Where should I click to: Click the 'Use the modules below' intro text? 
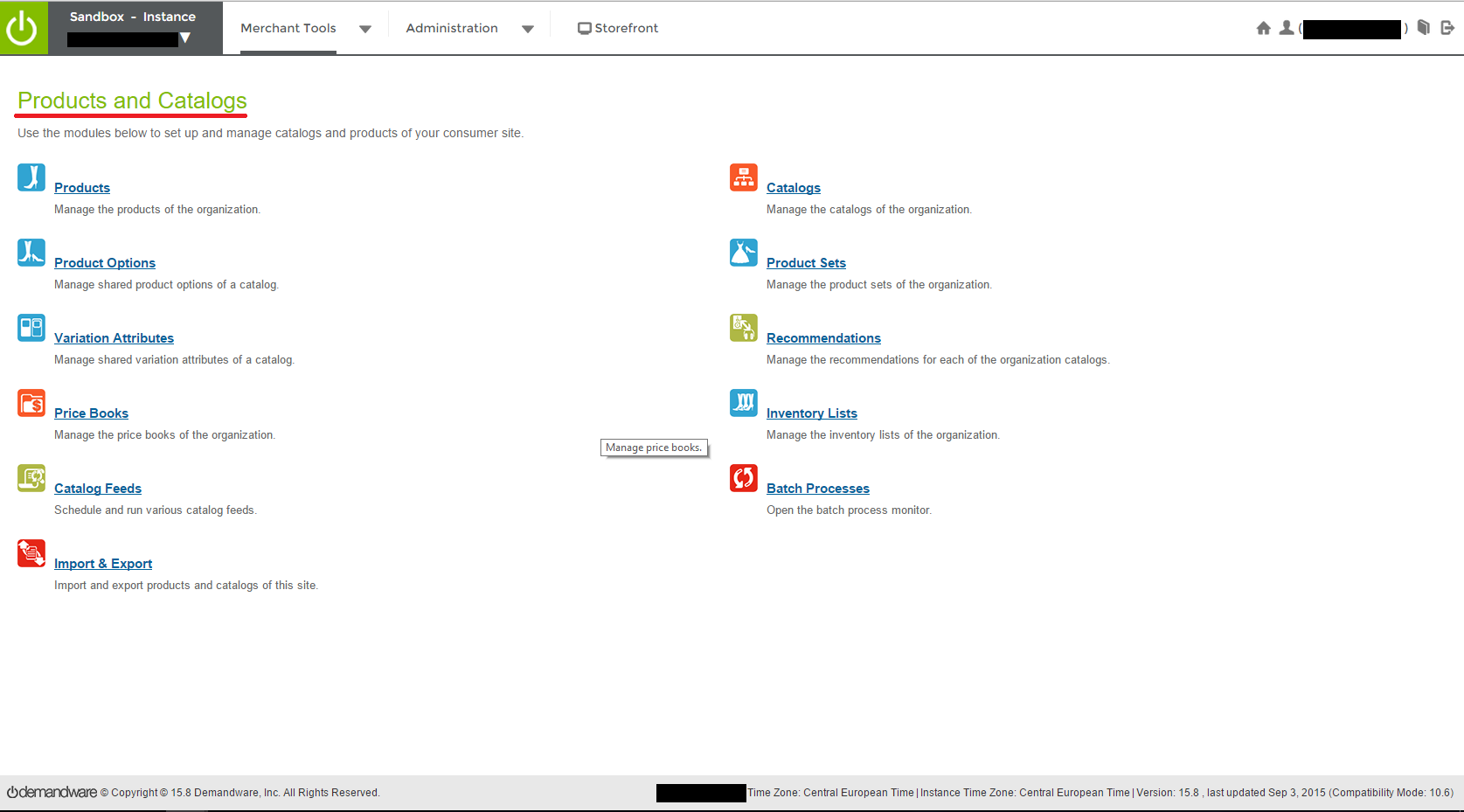[x=271, y=133]
